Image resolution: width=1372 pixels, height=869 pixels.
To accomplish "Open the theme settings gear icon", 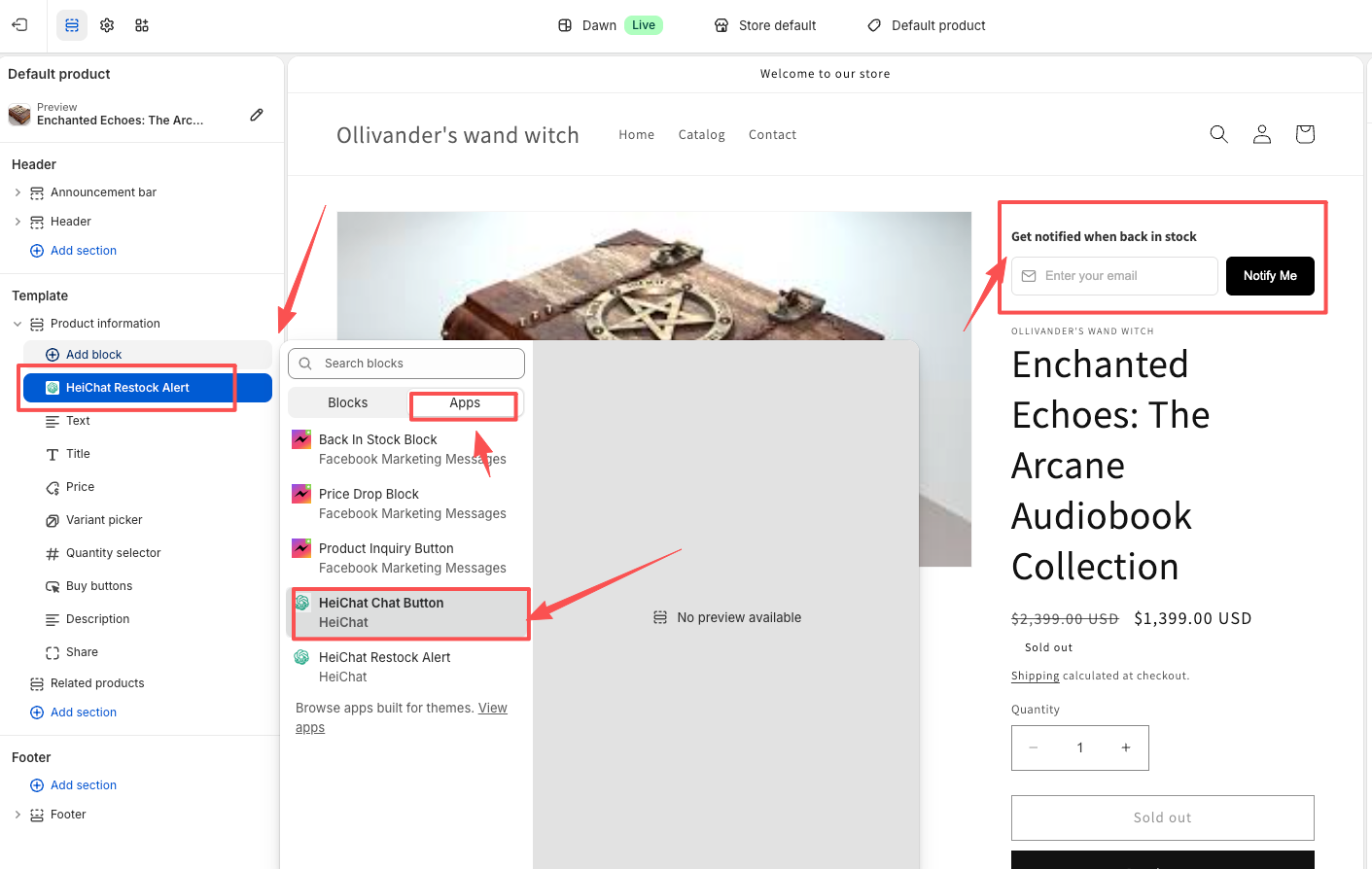I will point(107,25).
